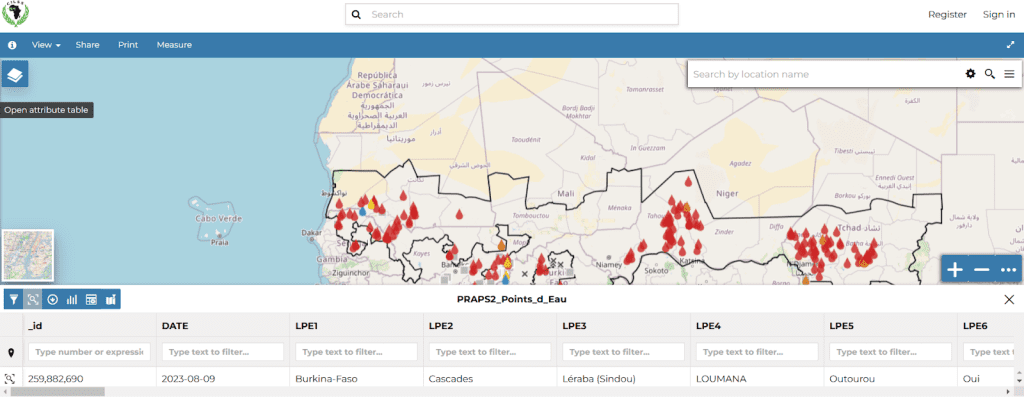Select Print in the toolbar

128,45
